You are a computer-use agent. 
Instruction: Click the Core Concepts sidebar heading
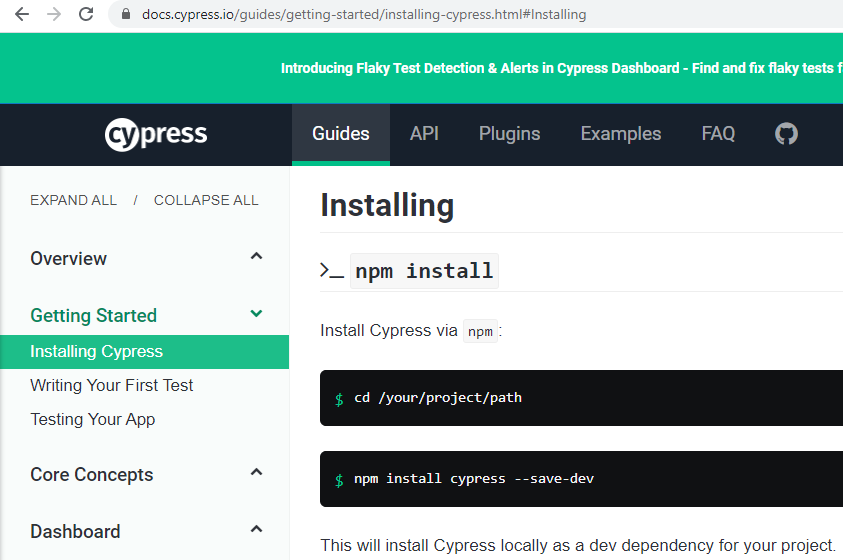92,475
